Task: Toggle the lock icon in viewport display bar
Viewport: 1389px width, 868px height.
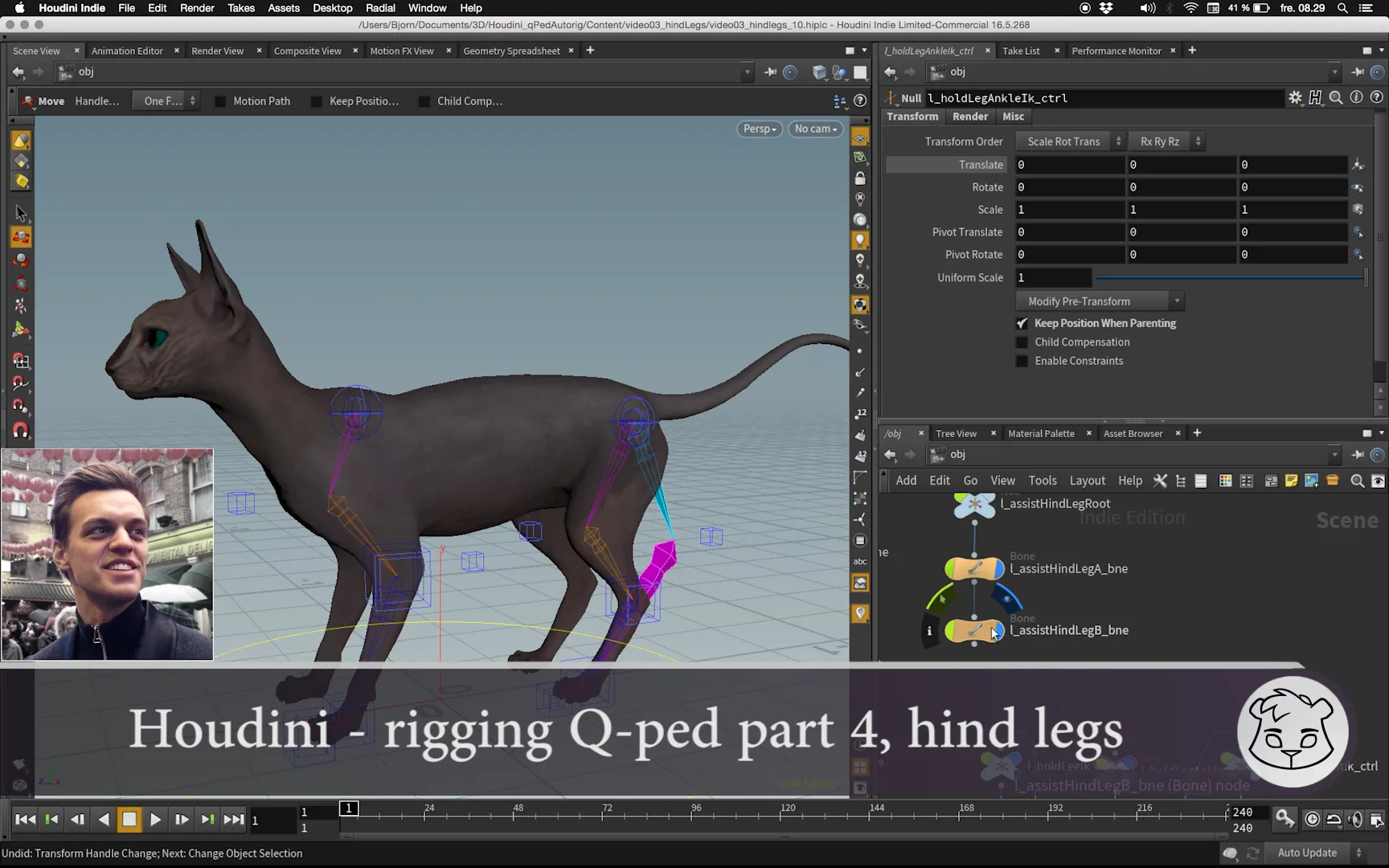Action: pyautogui.click(x=860, y=178)
